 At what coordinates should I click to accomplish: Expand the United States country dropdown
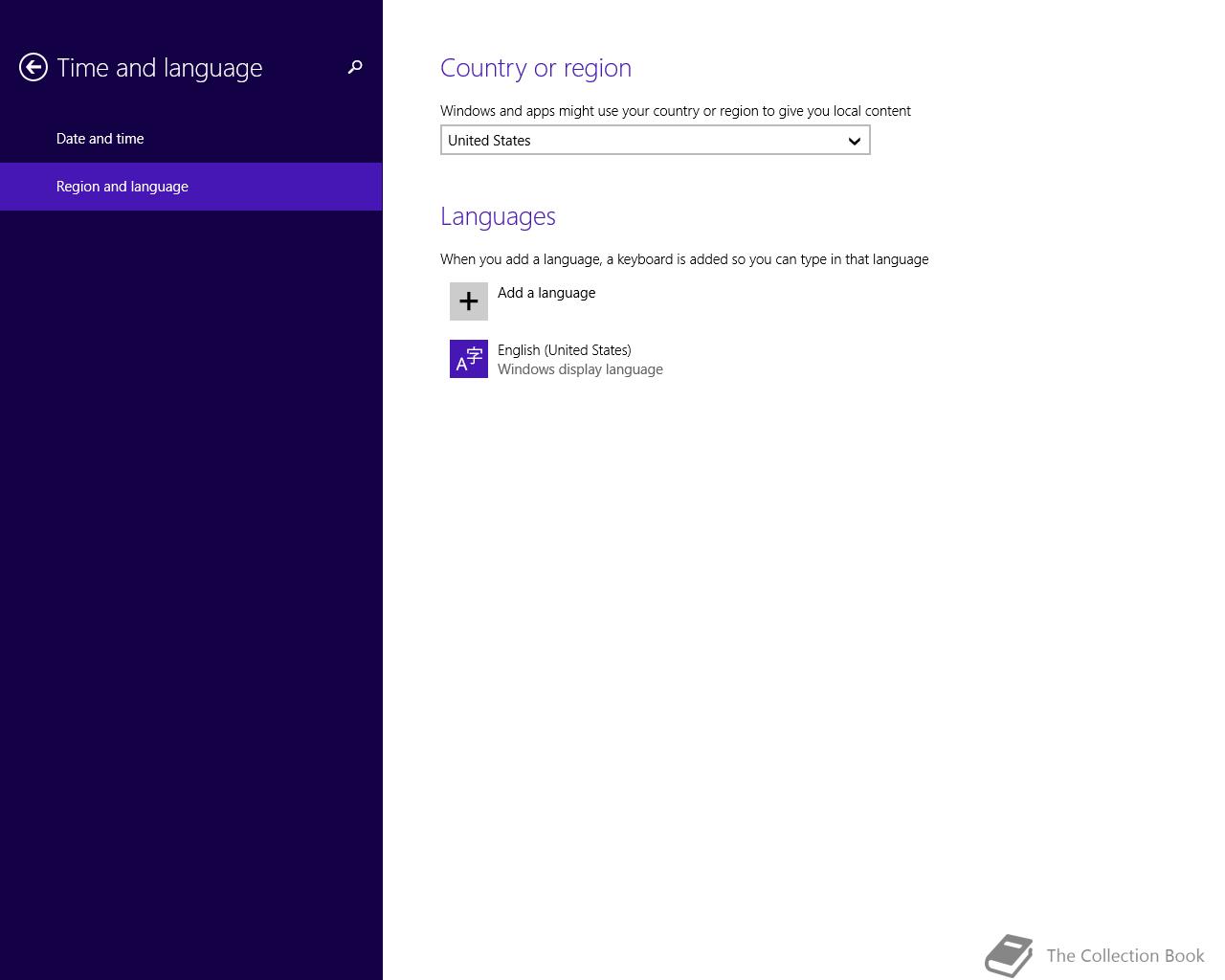pos(656,141)
